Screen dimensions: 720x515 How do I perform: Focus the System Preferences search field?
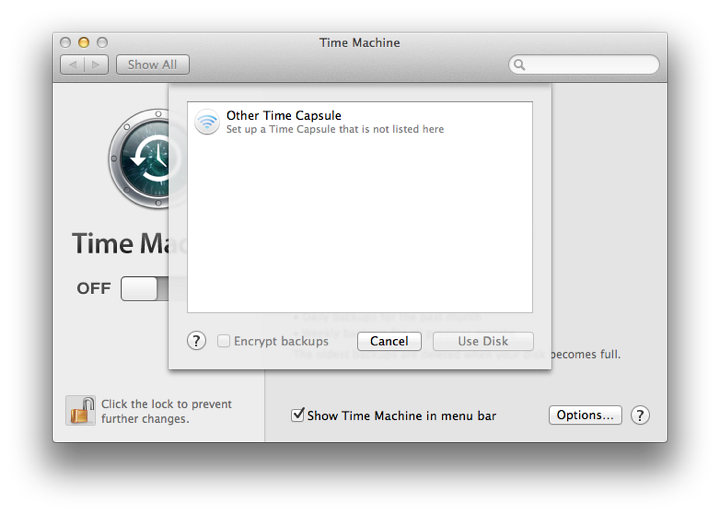(x=584, y=65)
